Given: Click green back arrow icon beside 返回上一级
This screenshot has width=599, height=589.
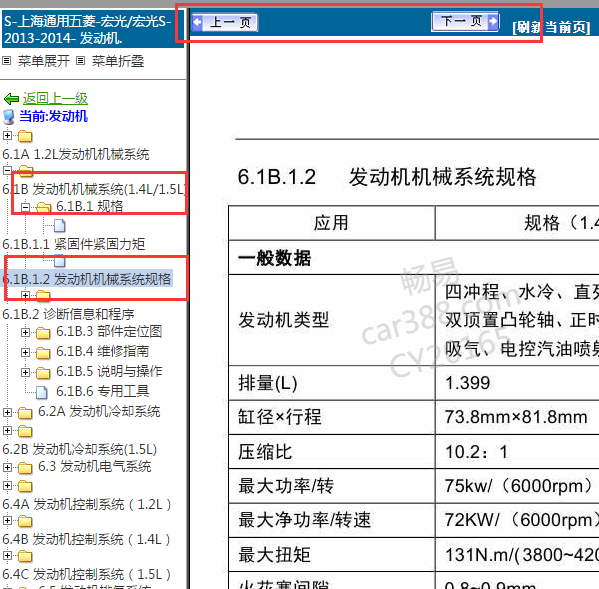Looking at the screenshot, I should [11, 99].
